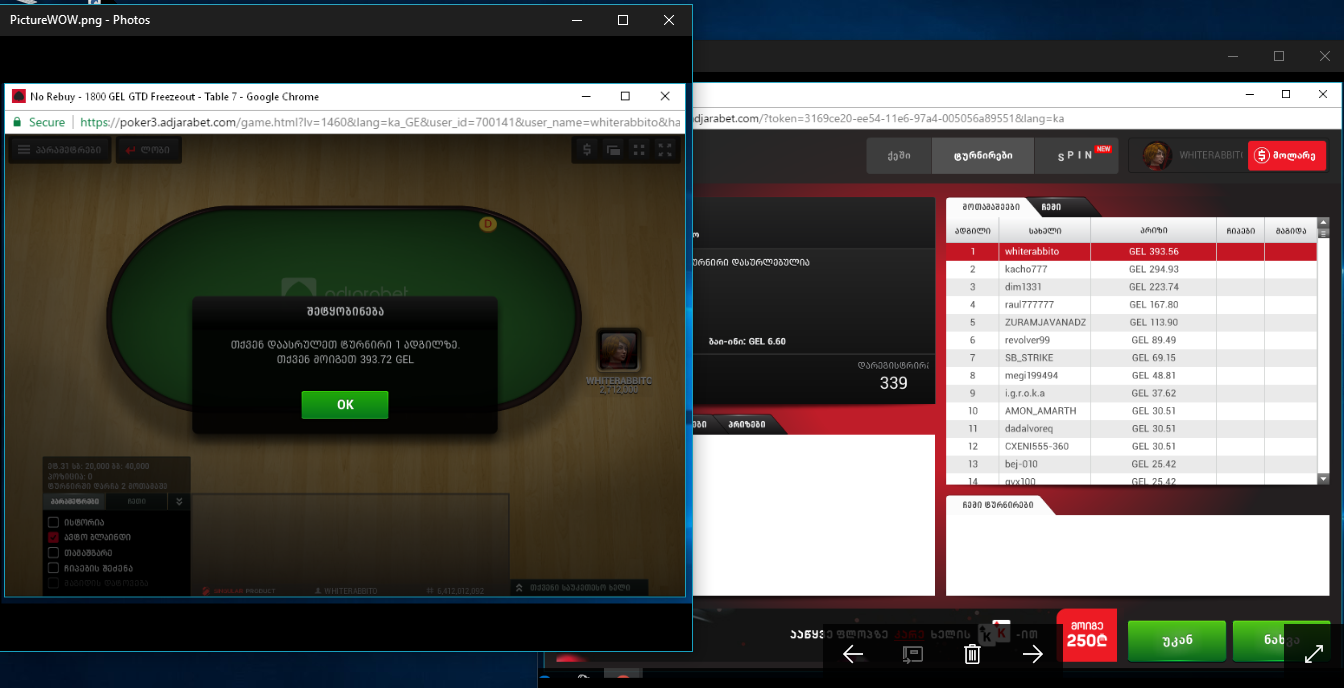This screenshot has height=688, width=1344.
Task: Click the WHITERABBITO profile avatar in lobby header
Action: point(1158,155)
